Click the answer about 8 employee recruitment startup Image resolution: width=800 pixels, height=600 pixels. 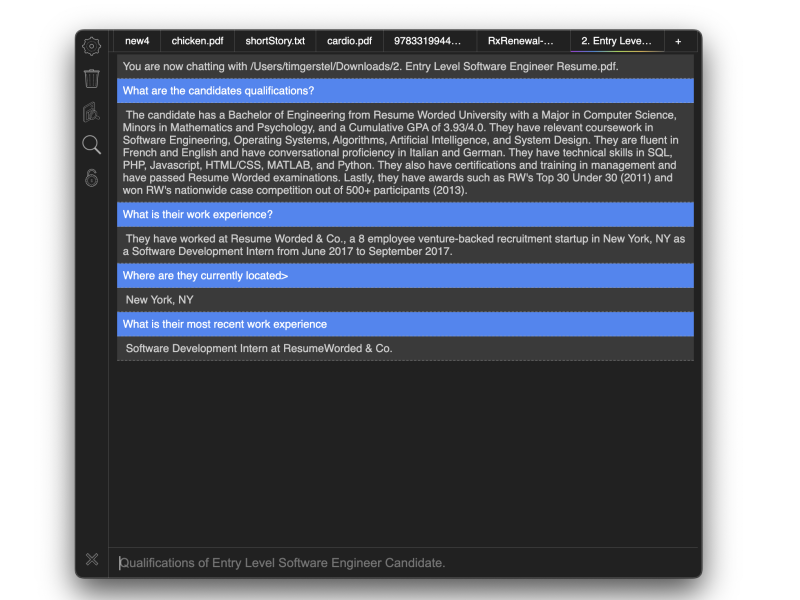[405, 245]
